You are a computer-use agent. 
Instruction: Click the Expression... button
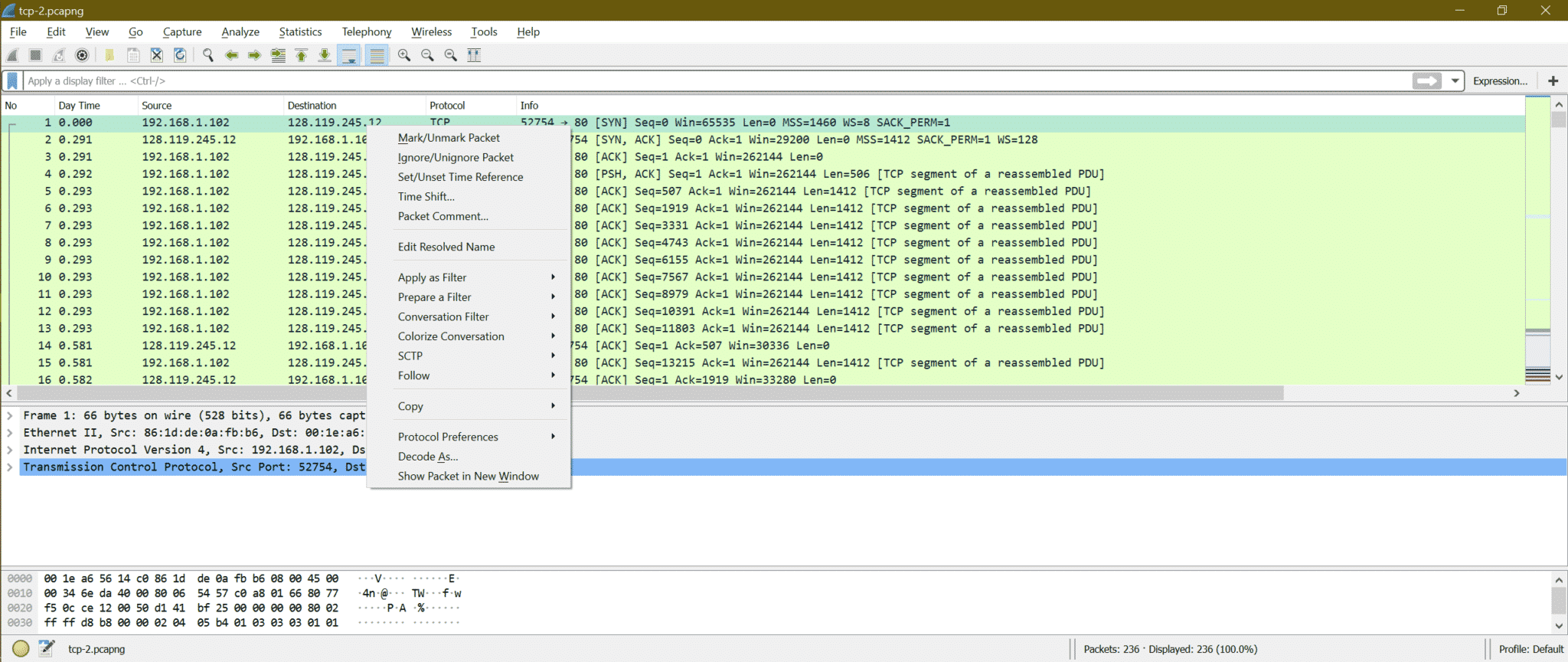click(x=1500, y=80)
